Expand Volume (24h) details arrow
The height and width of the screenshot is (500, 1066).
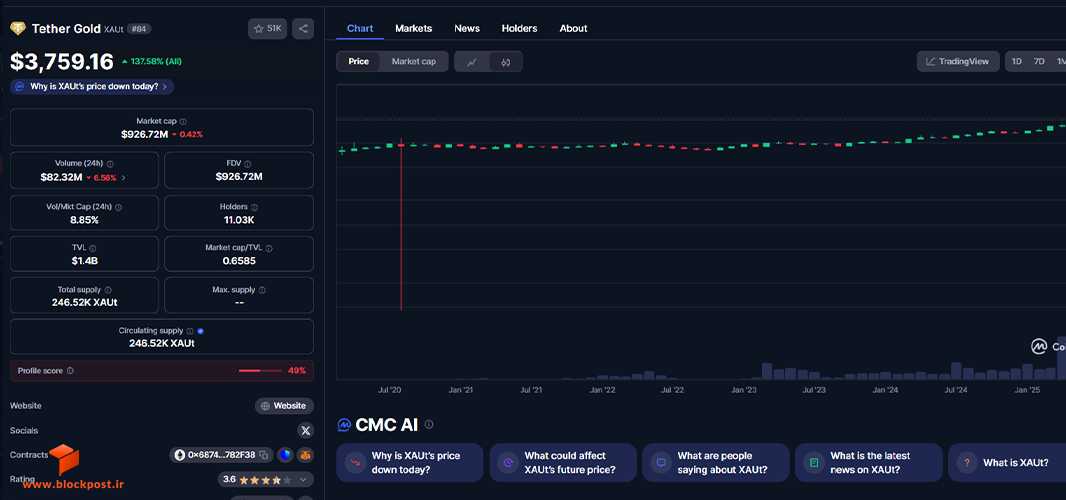click(123, 178)
